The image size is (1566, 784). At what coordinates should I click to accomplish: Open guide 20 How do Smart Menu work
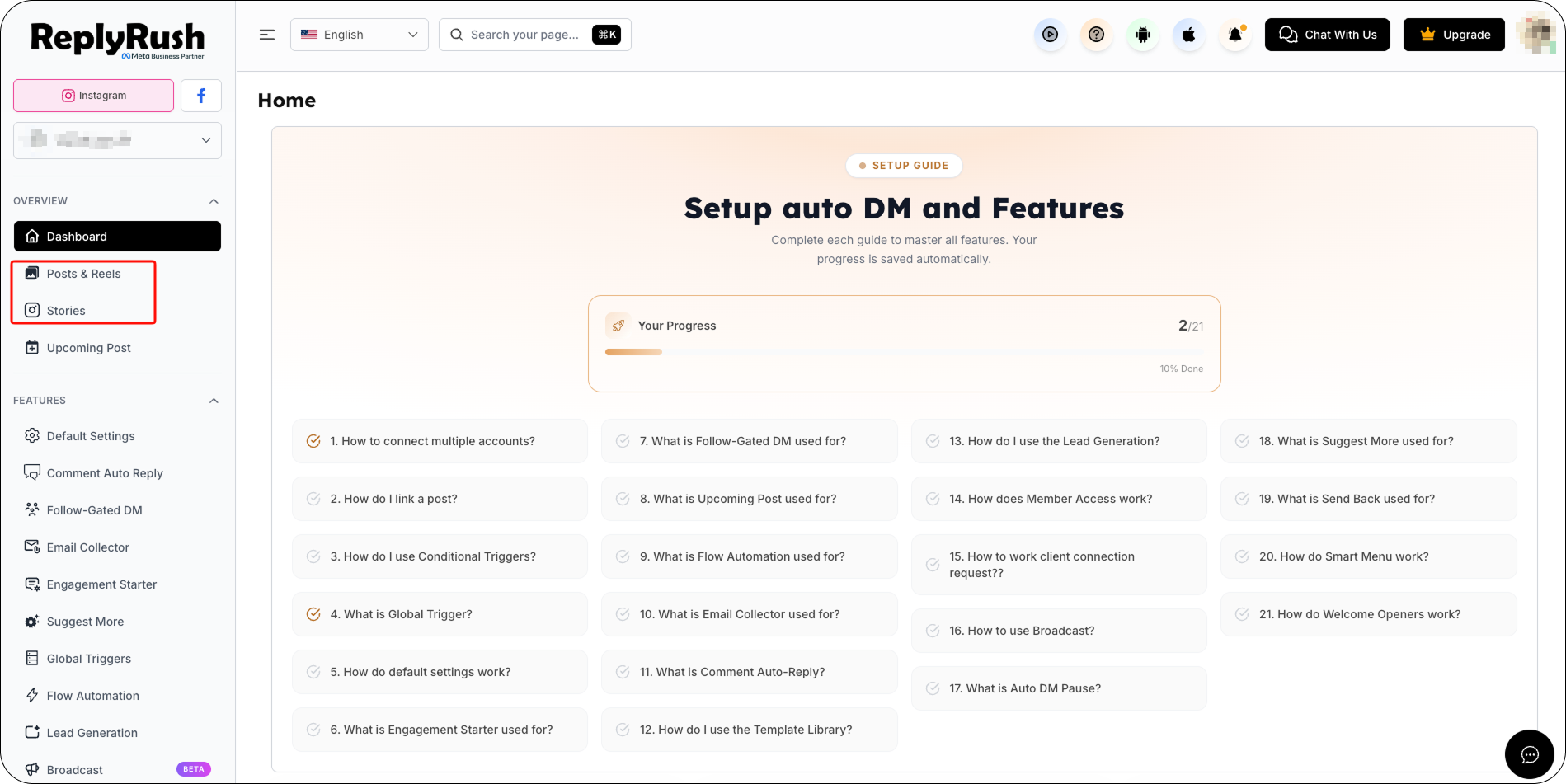[x=1368, y=556]
